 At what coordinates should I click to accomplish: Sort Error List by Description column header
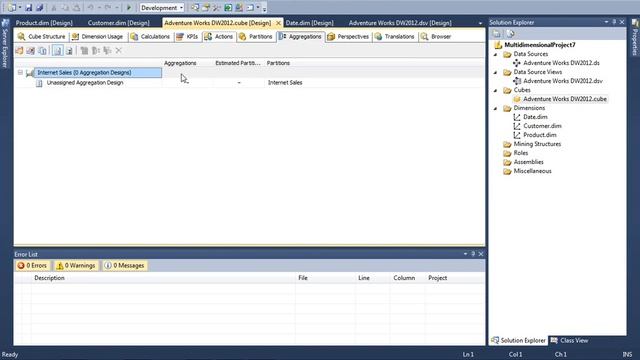[164, 278]
